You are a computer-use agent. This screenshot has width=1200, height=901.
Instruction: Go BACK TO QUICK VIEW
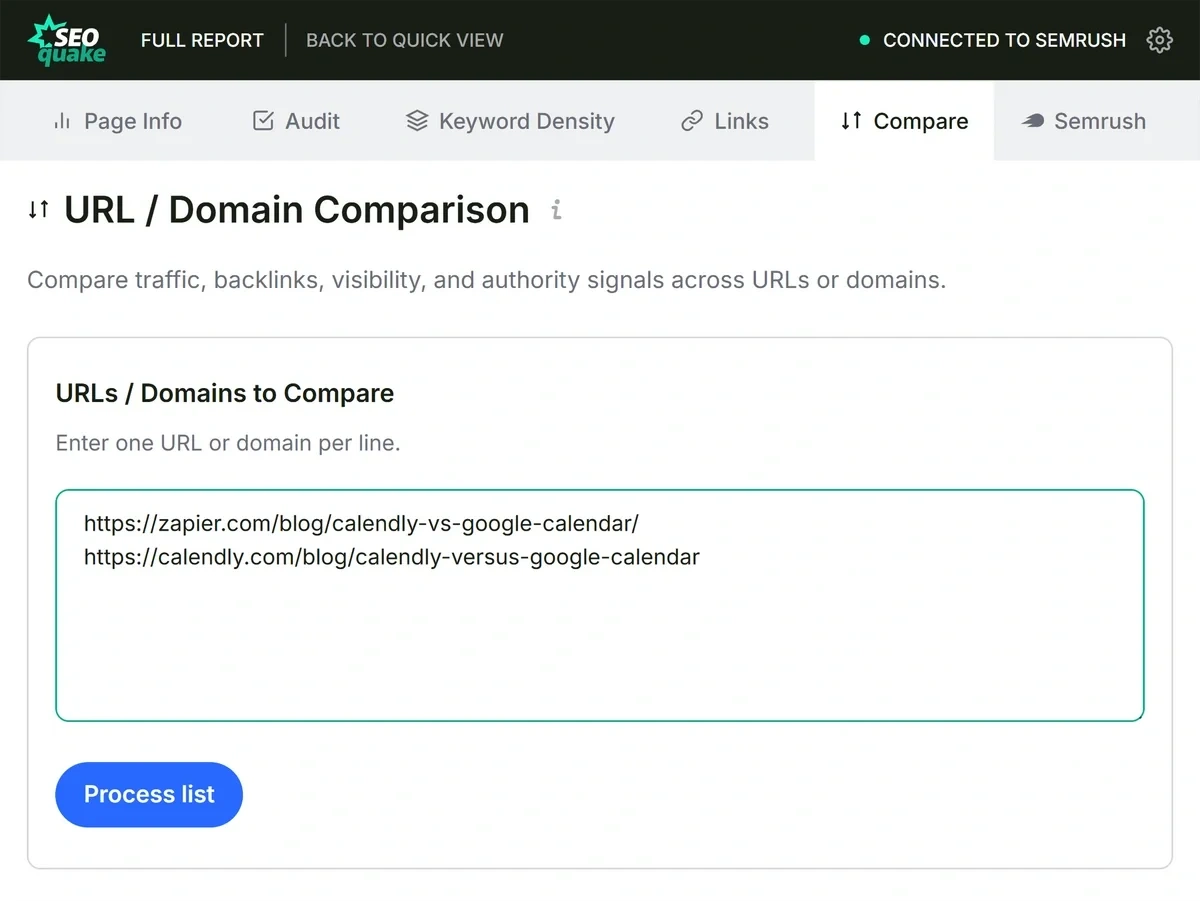pos(405,40)
